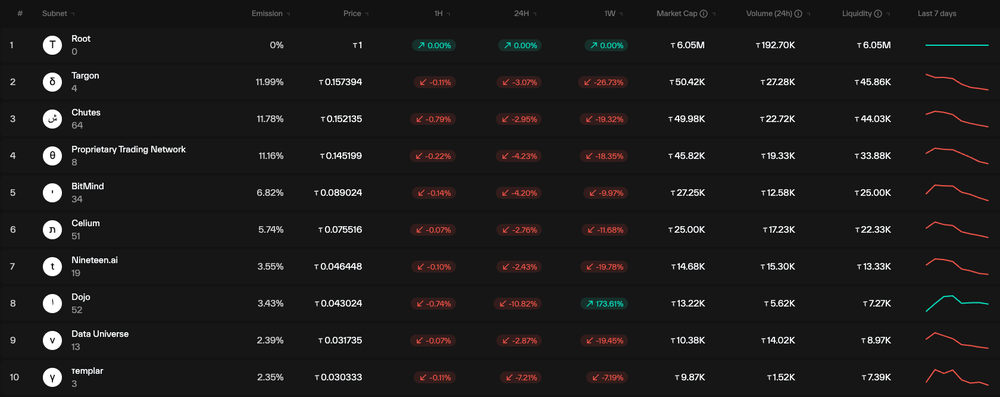1000x397 pixels.
Task: Open the BitMind subnet link
Action: (87, 186)
